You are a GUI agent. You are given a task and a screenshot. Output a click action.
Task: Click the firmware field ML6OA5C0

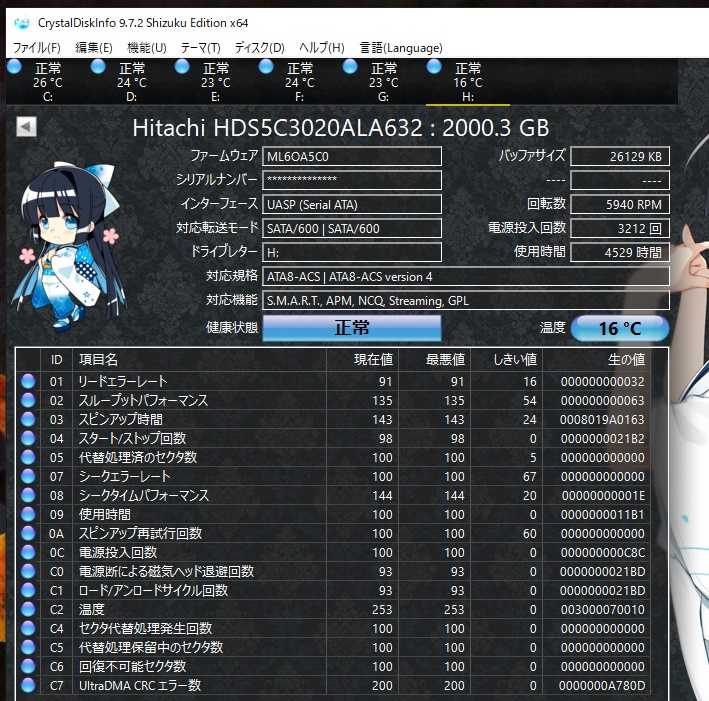351,156
